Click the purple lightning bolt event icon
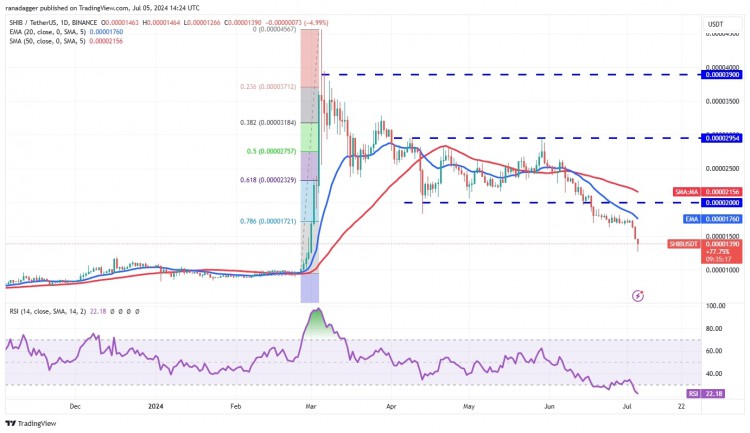Screen dimensions: 750x433 coord(638,296)
